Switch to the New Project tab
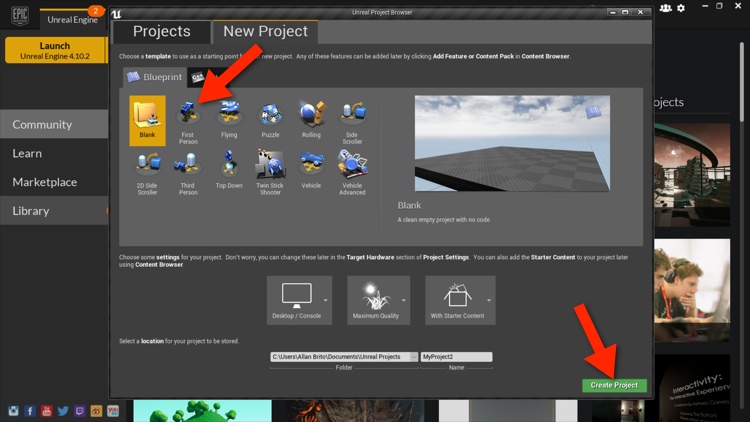The image size is (750, 422). [265, 32]
